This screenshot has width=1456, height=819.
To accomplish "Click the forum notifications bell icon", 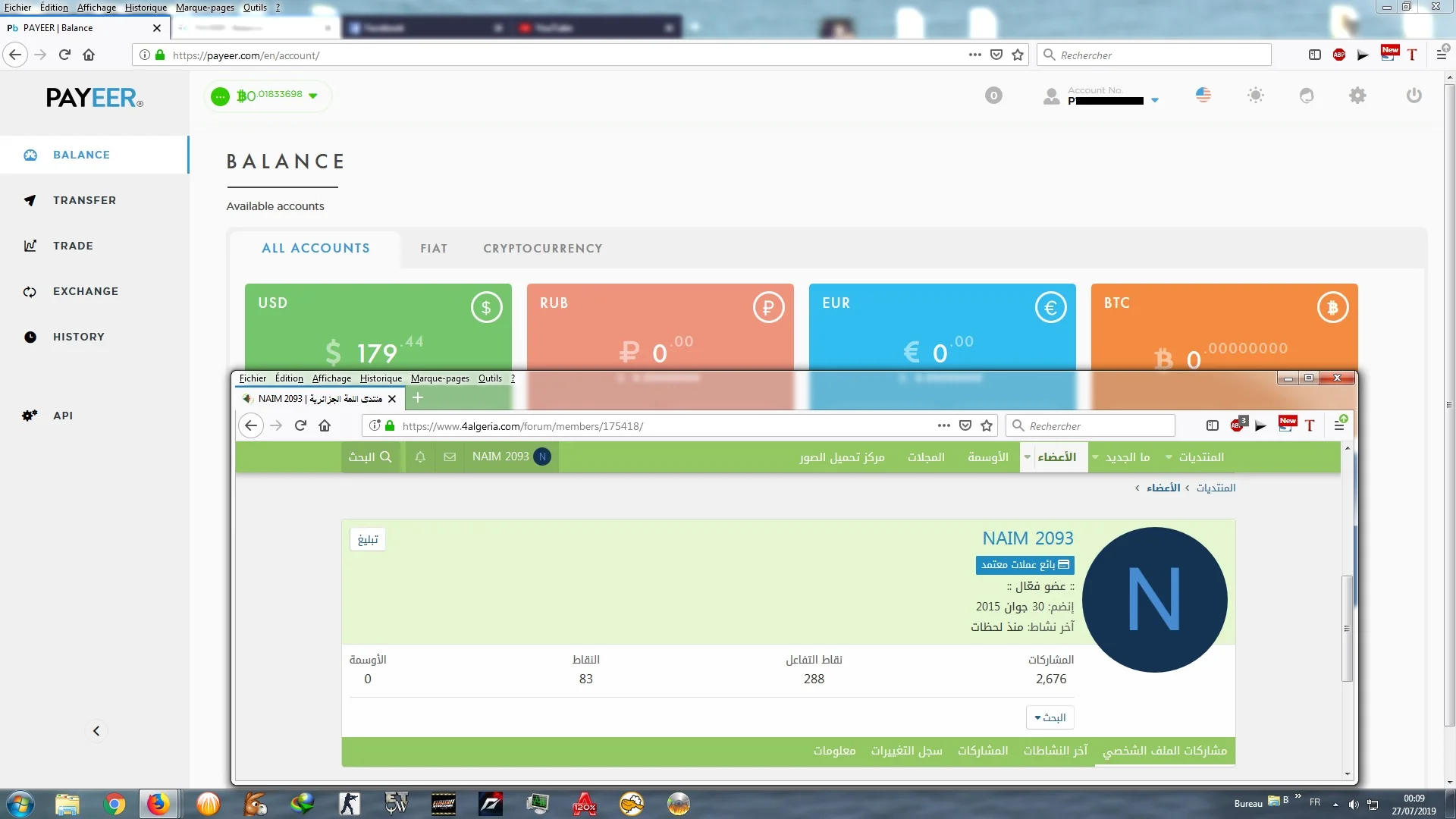I will (420, 457).
